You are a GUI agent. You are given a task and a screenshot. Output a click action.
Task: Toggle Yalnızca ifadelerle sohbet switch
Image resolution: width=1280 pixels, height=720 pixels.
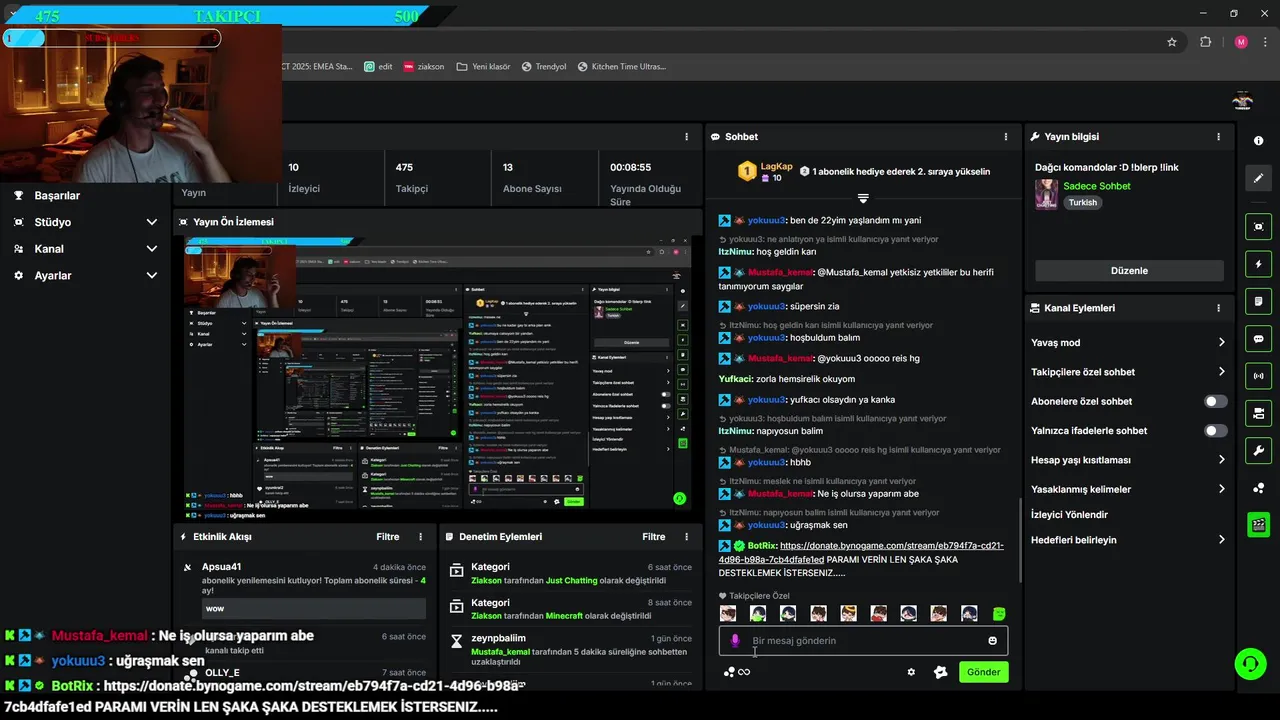point(1216,431)
